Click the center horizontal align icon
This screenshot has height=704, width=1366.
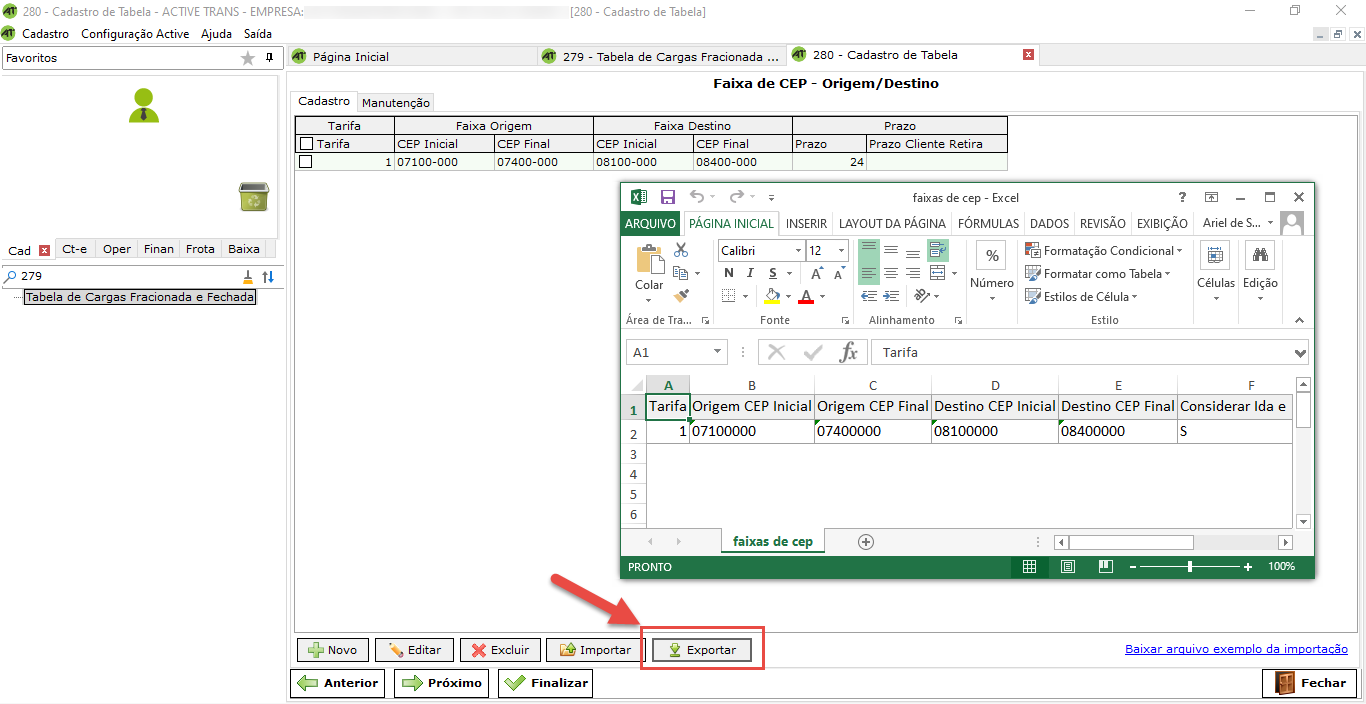890,273
